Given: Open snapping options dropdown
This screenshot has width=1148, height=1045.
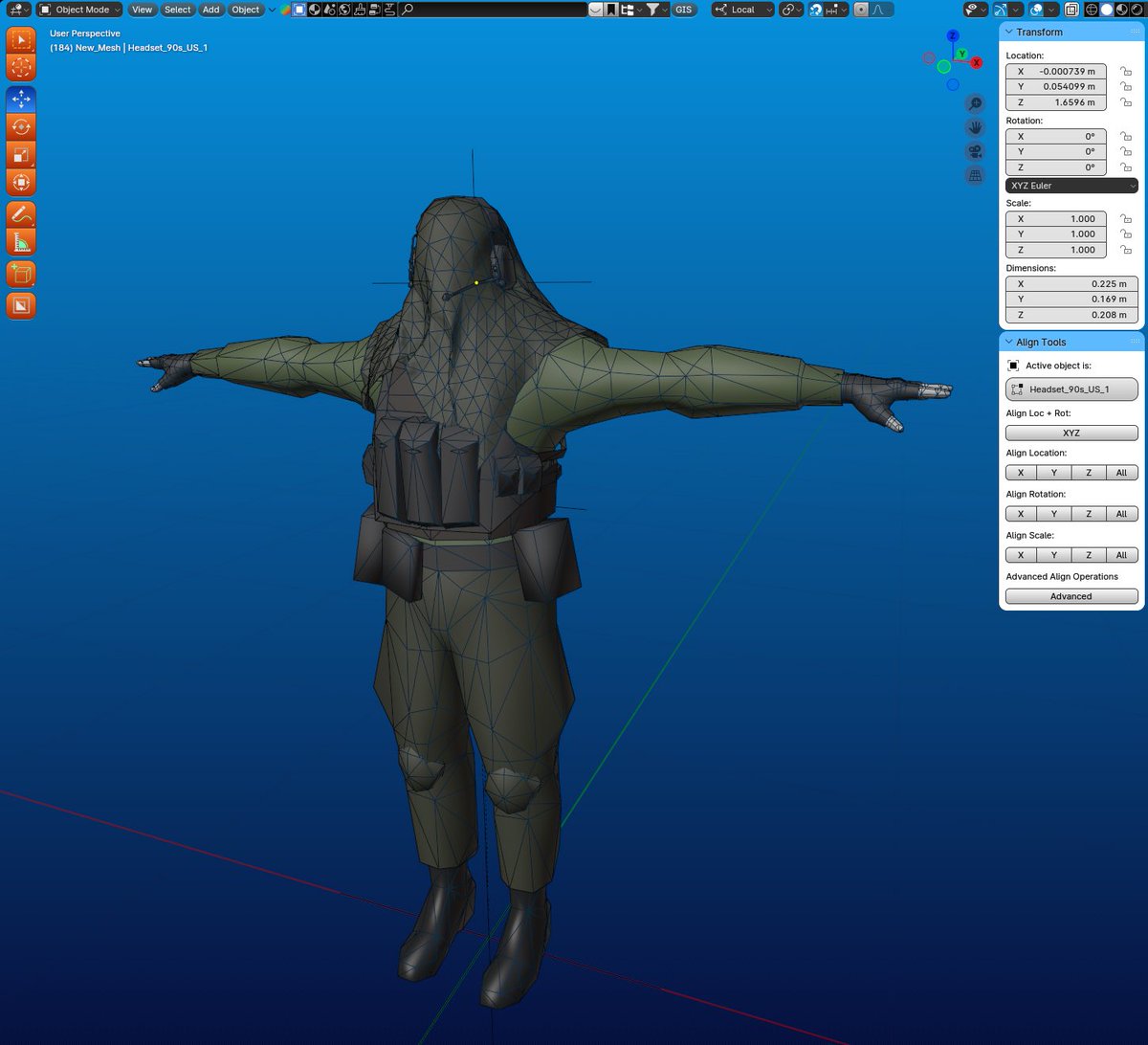Looking at the screenshot, I should coord(836,10).
